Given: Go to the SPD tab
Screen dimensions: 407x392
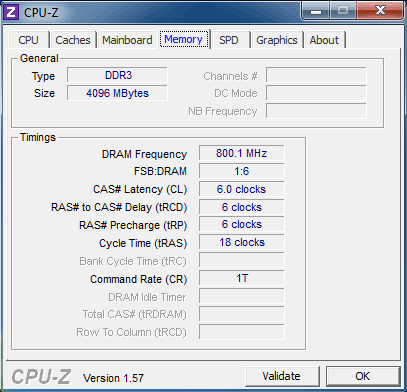Looking at the screenshot, I should [229, 40].
